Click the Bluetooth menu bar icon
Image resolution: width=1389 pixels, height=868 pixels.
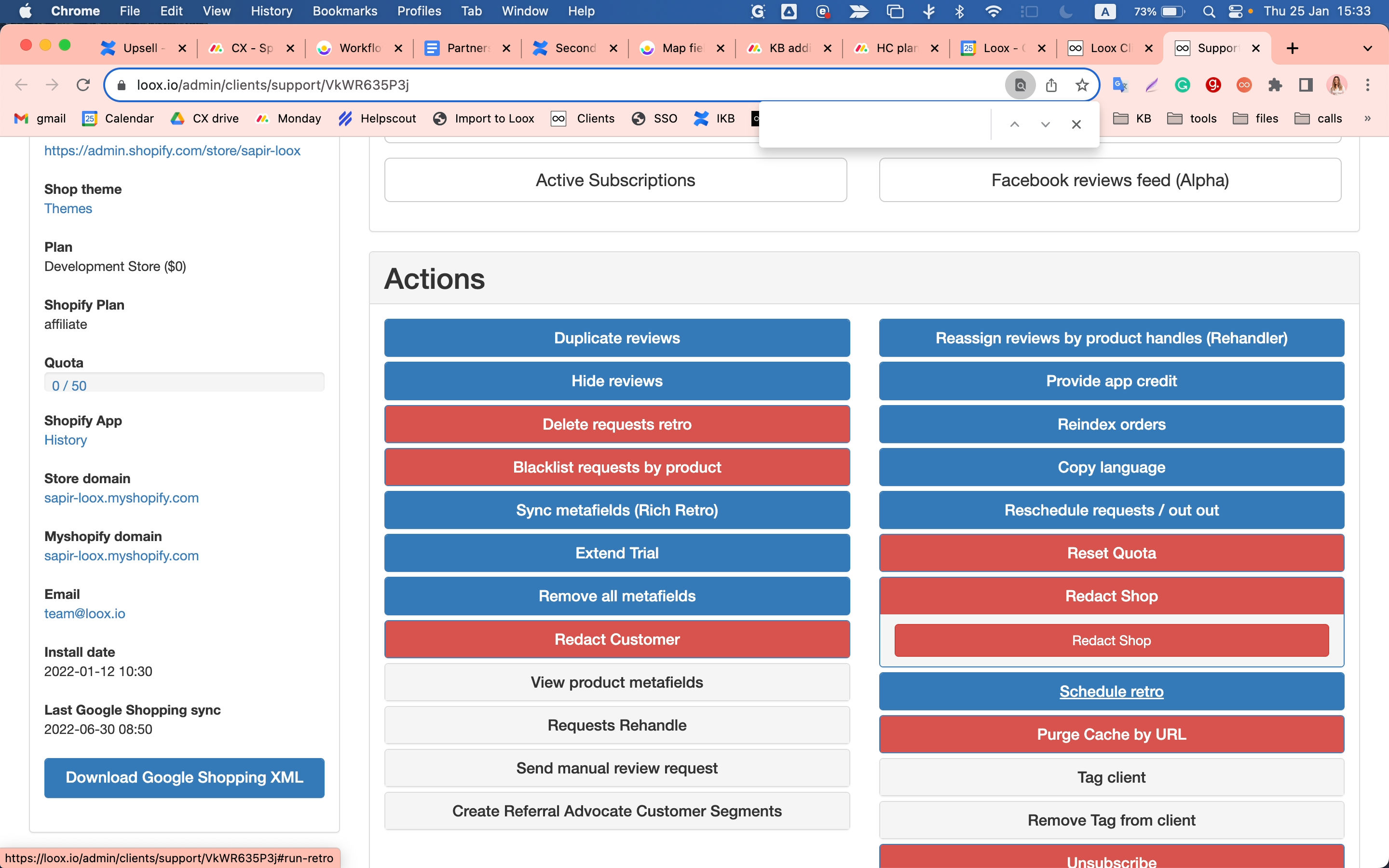pyautogui.click(x=960, y=12)
